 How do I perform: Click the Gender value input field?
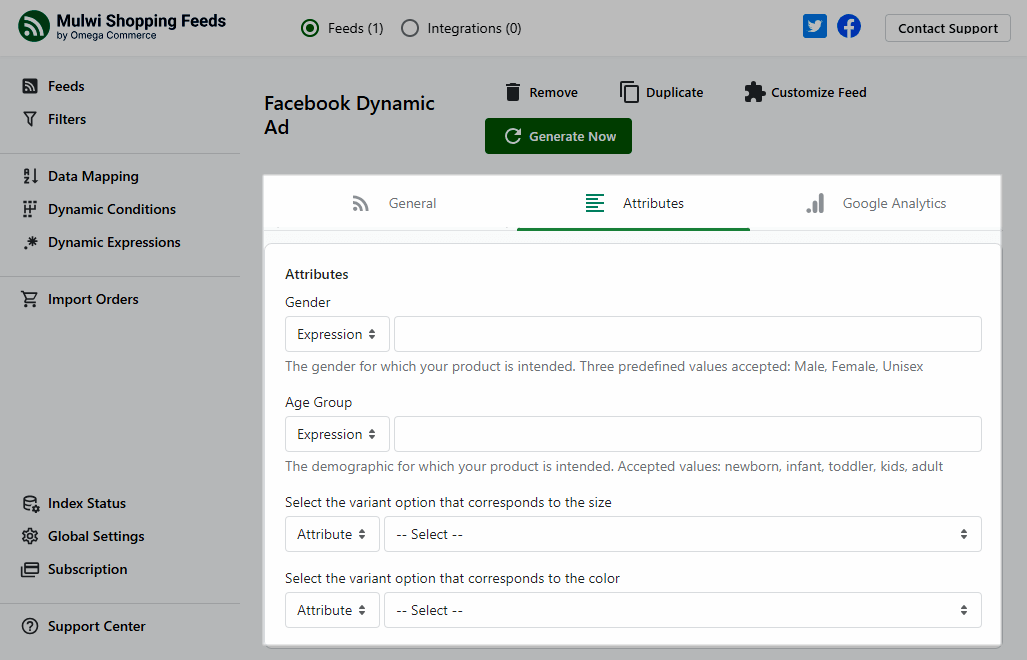687,334
